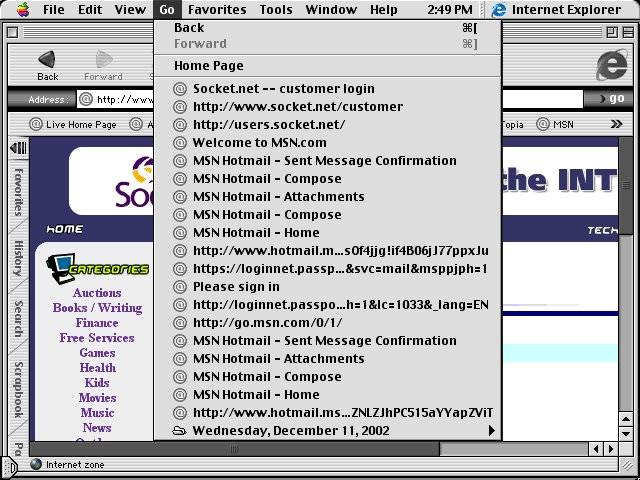Open the Favorites side tab
The height and width of the screenshot is (480, 640).
pyautogui.click(x=18, y=193)
